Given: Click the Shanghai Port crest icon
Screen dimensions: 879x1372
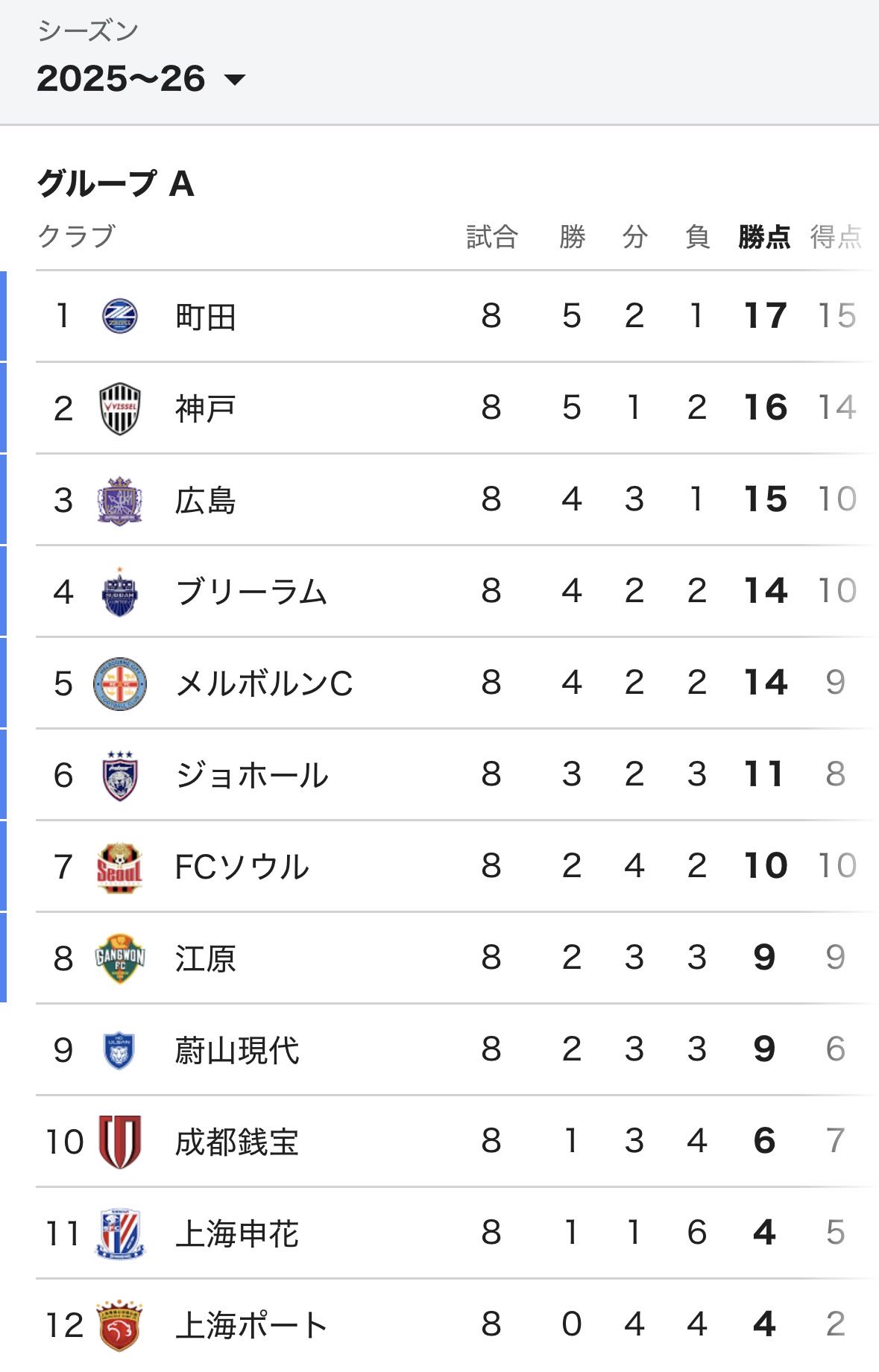Looking at the screenshot, I should point(119,1326).
